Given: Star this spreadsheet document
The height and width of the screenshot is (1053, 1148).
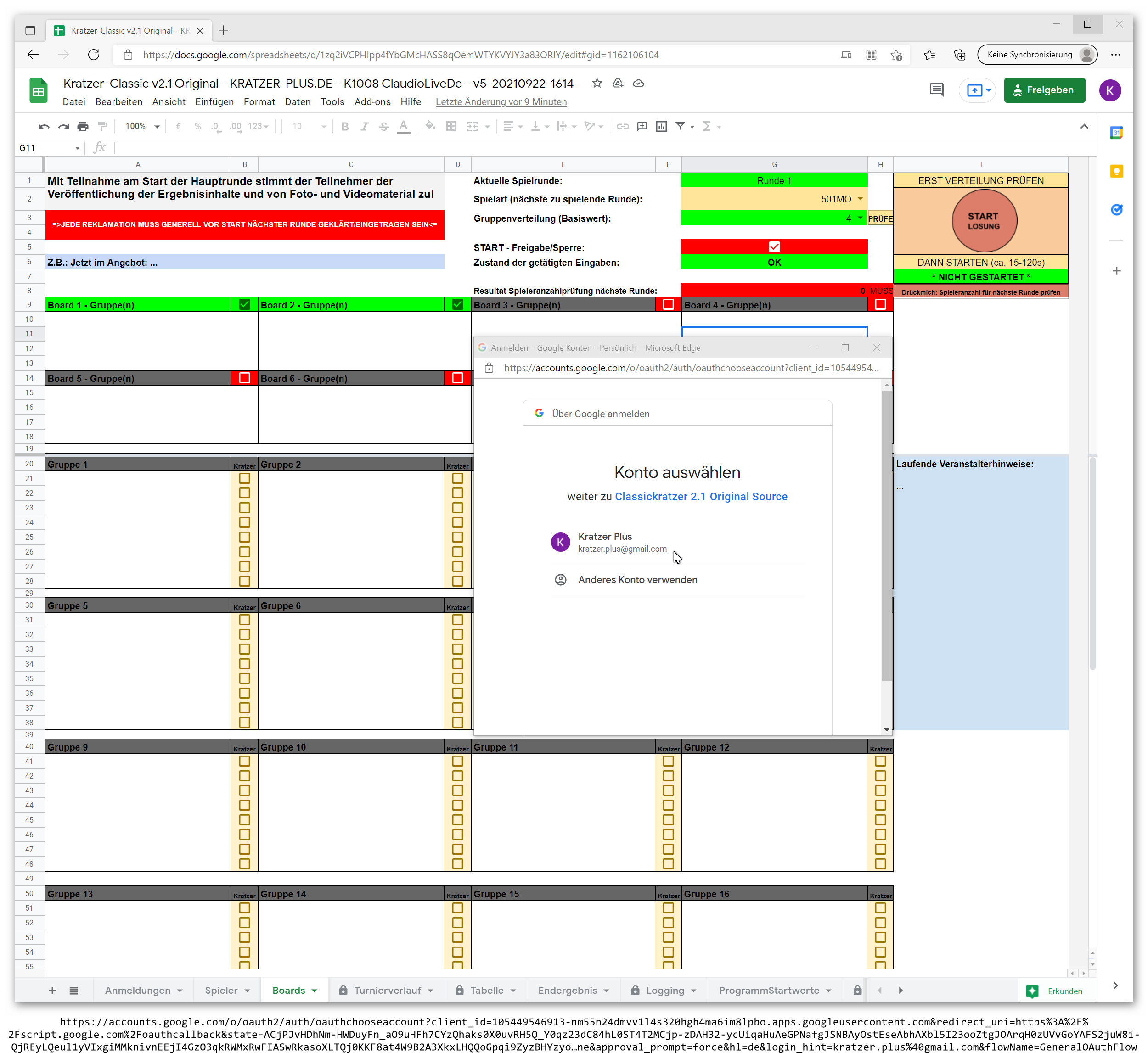Looking at the screenshot, I should pyautogui.click(x=597, y=83).
